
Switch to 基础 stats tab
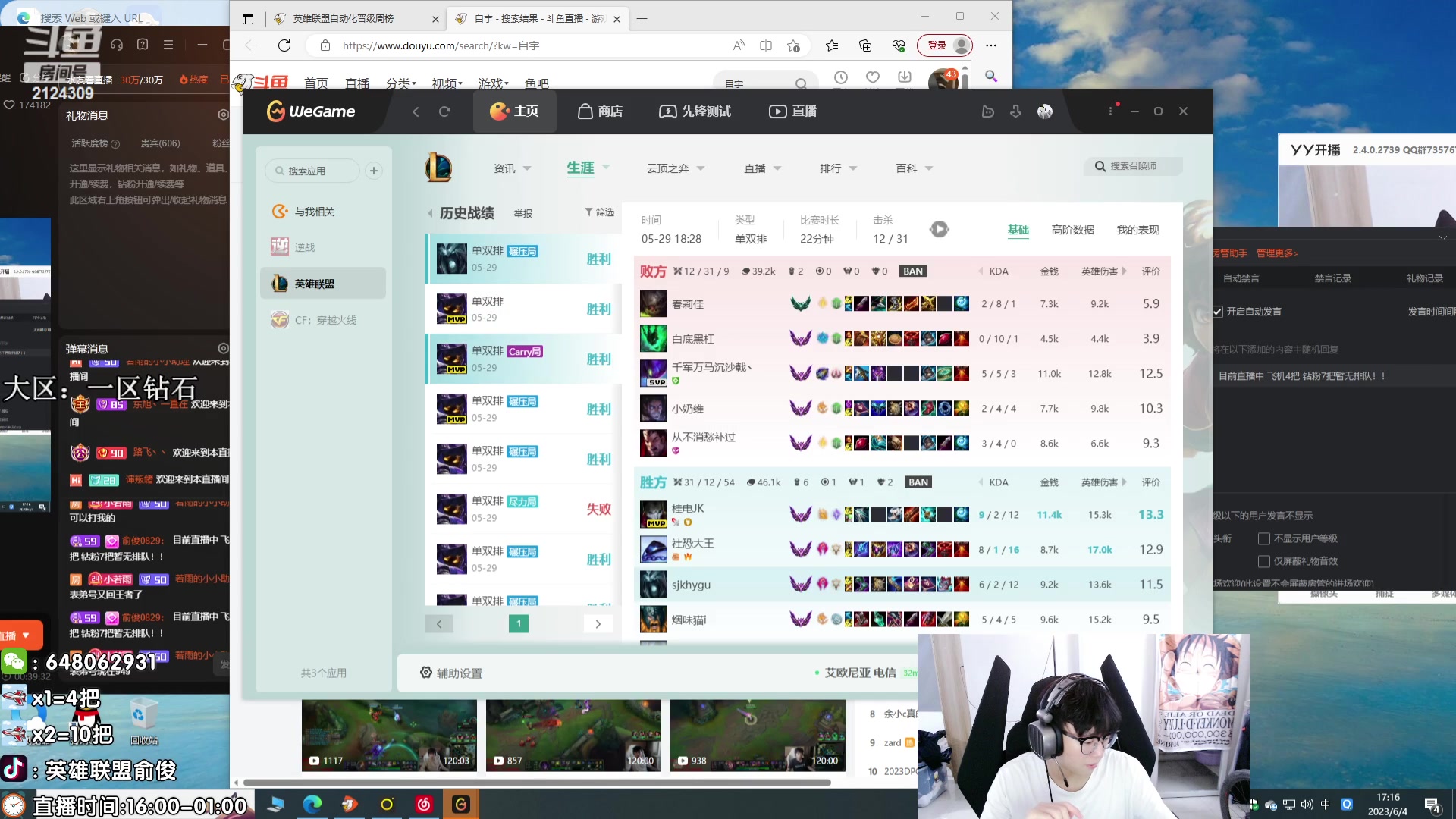1018,230
